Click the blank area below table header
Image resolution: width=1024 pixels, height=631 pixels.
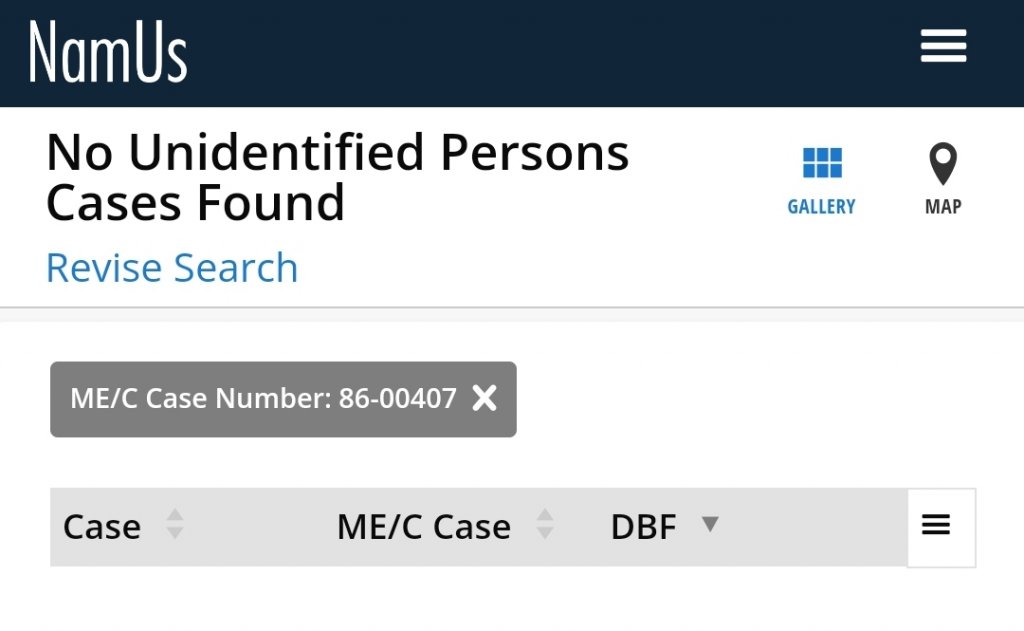click(x=500, y=600)
